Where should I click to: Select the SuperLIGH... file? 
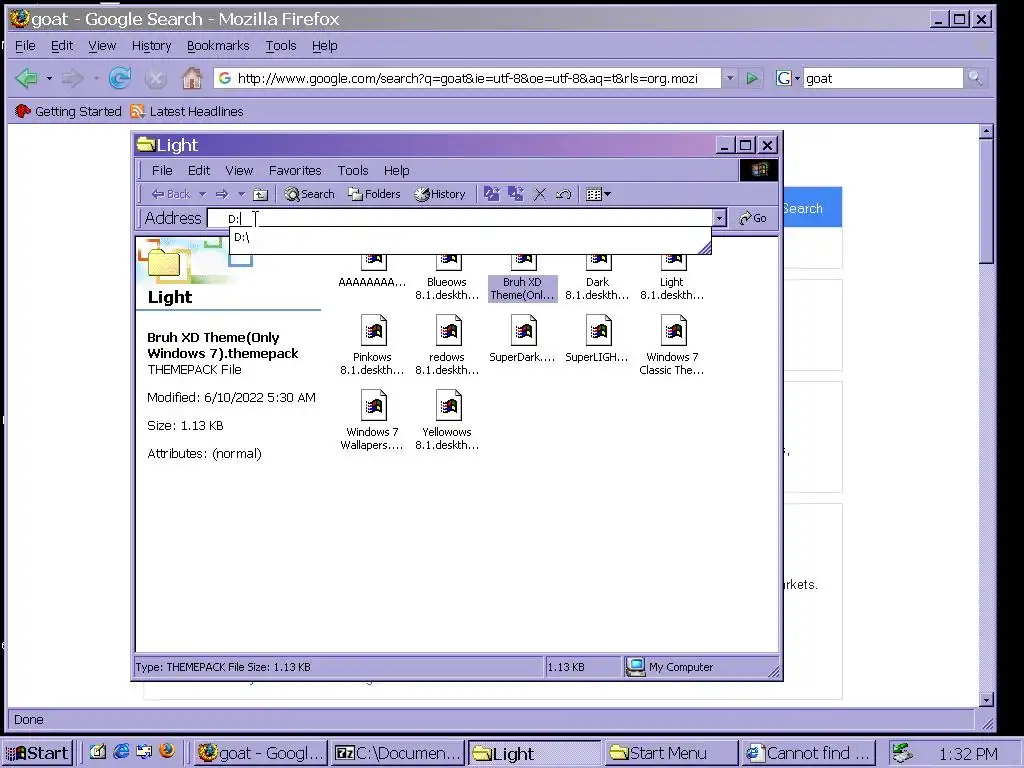(597, 338)
